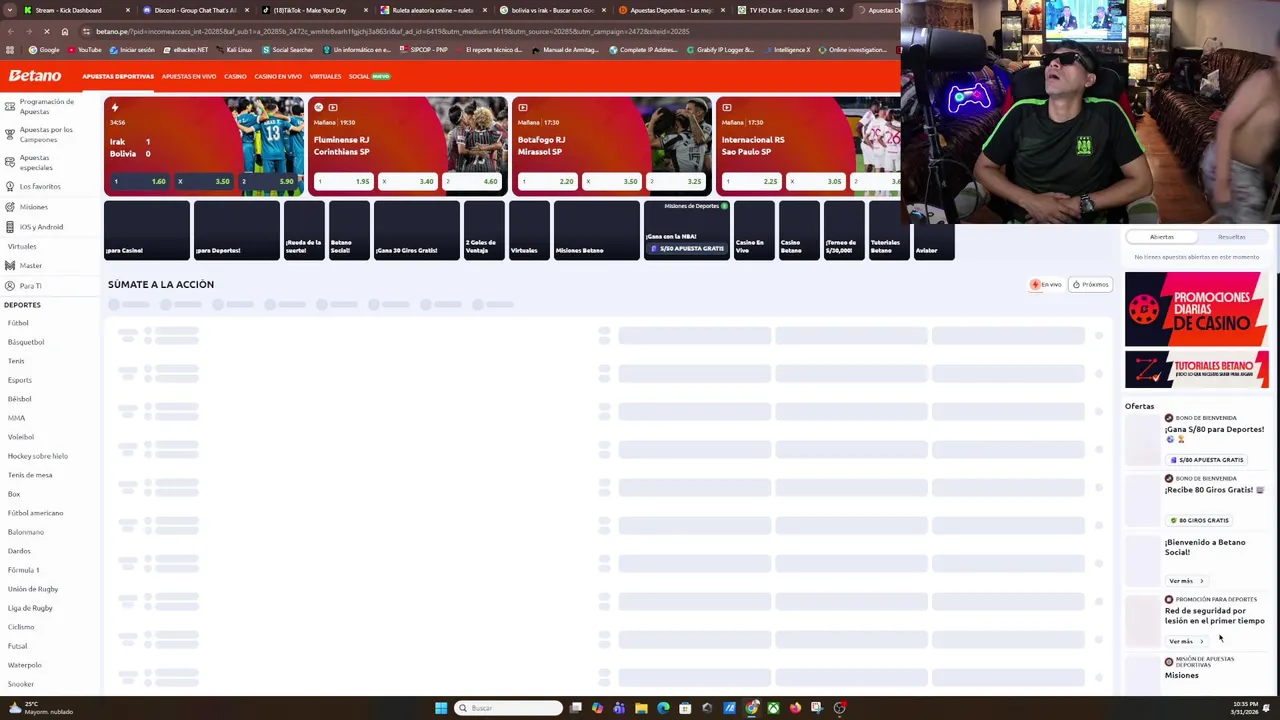Click the Windows taskbar Buscar search box
The width and height of the screenshot is (1280, 720).
[508, 708]
